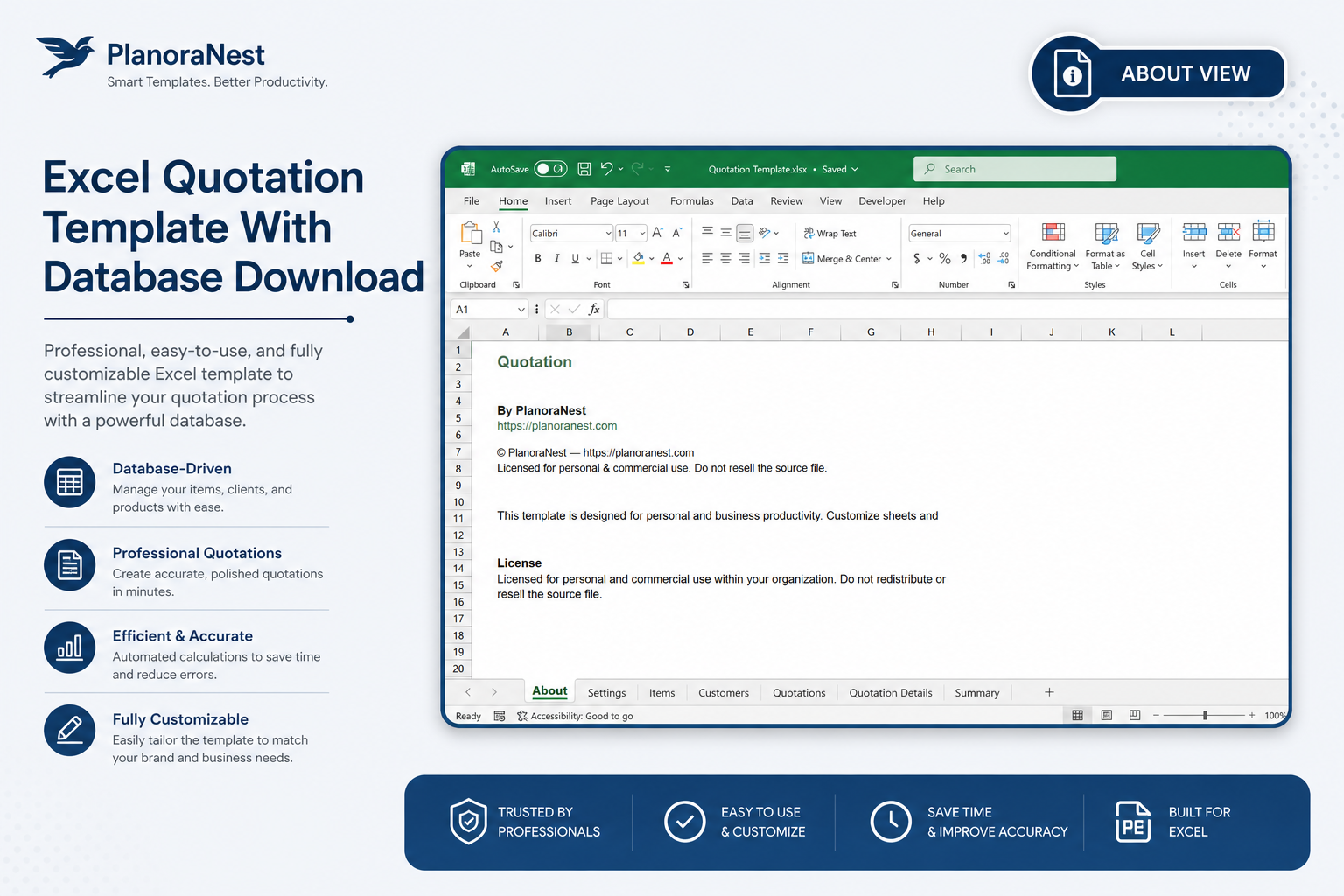Toggle Italic formatting
The width and height of the screenshot is (1344, 896).
coord(556,258)
